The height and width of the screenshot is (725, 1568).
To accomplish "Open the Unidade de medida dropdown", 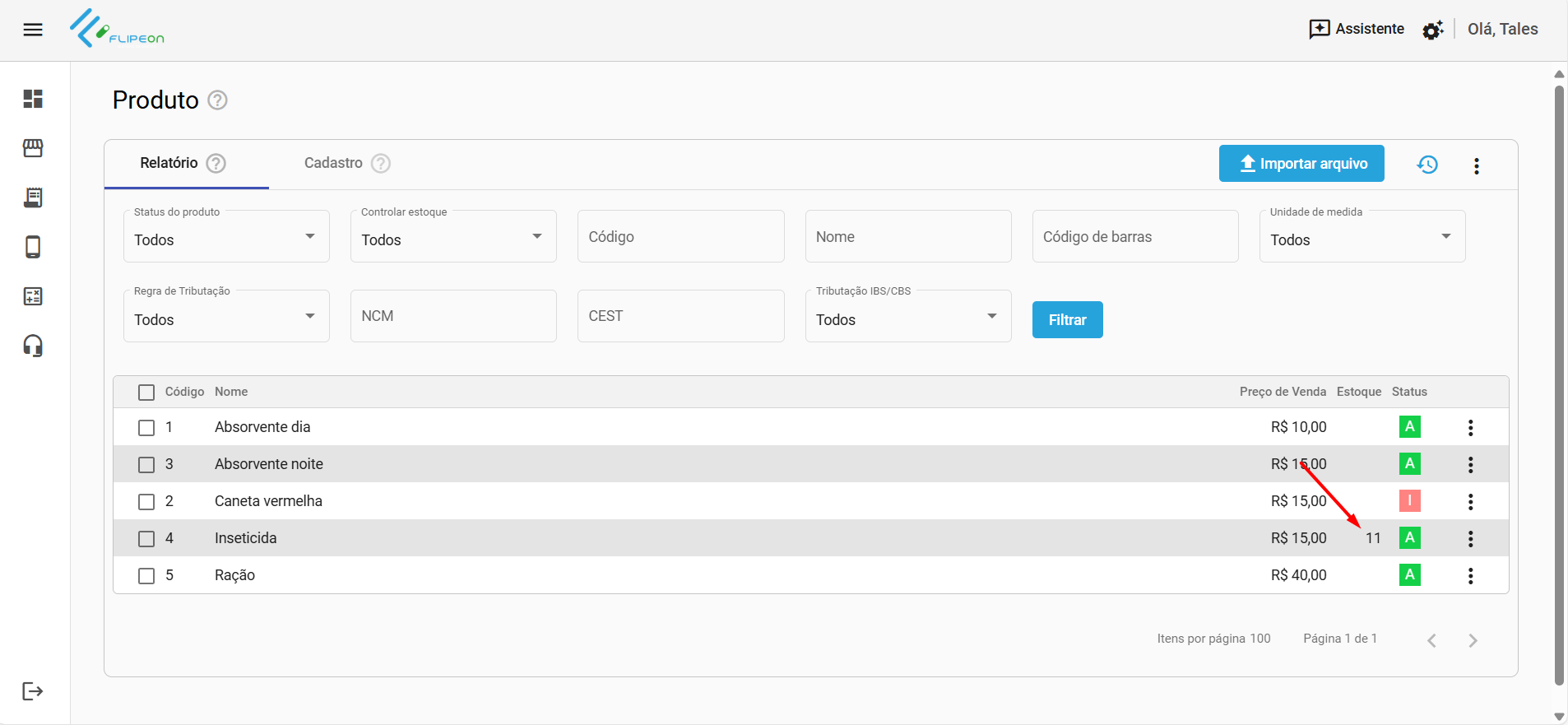I will tap(1362, 237).
